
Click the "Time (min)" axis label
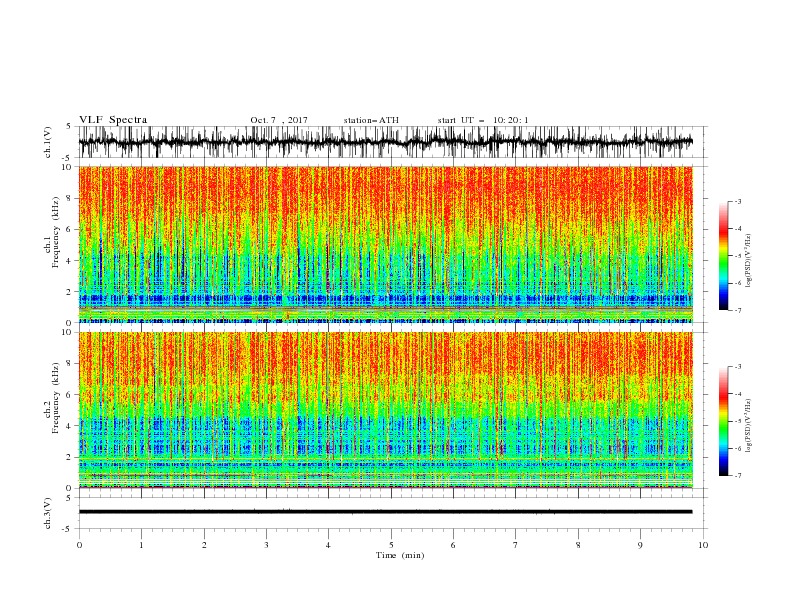400,555
